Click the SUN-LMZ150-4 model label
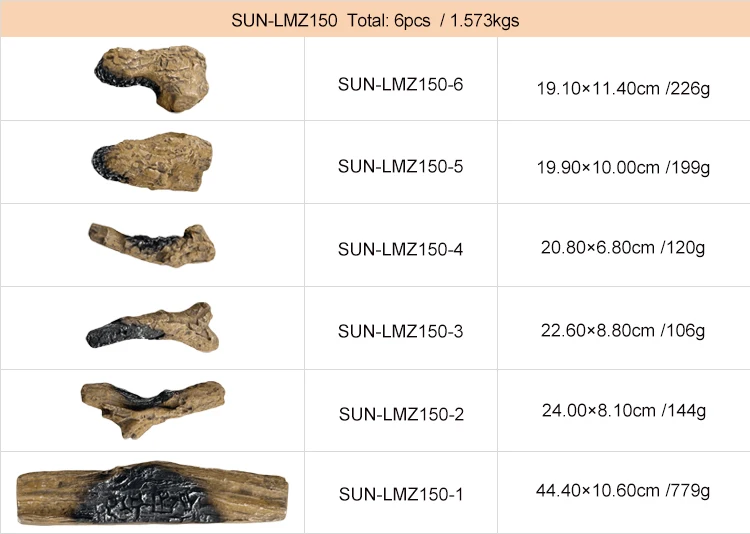The image size is (750, 534). (x=400, y=249)
